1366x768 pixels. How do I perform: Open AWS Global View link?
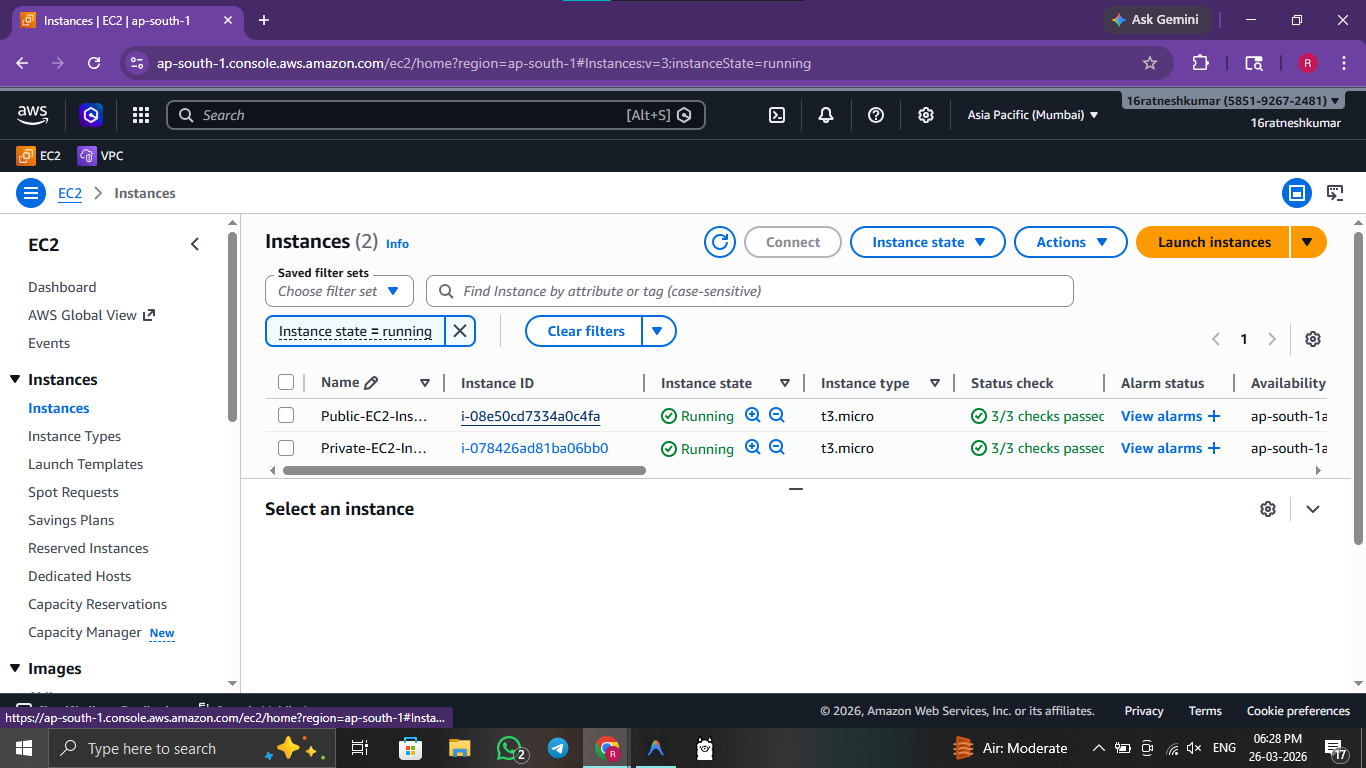[92, 315]
